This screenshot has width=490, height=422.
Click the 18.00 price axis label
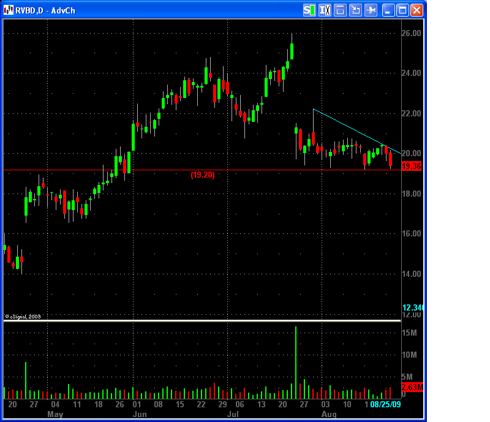[x=411, y=193]
